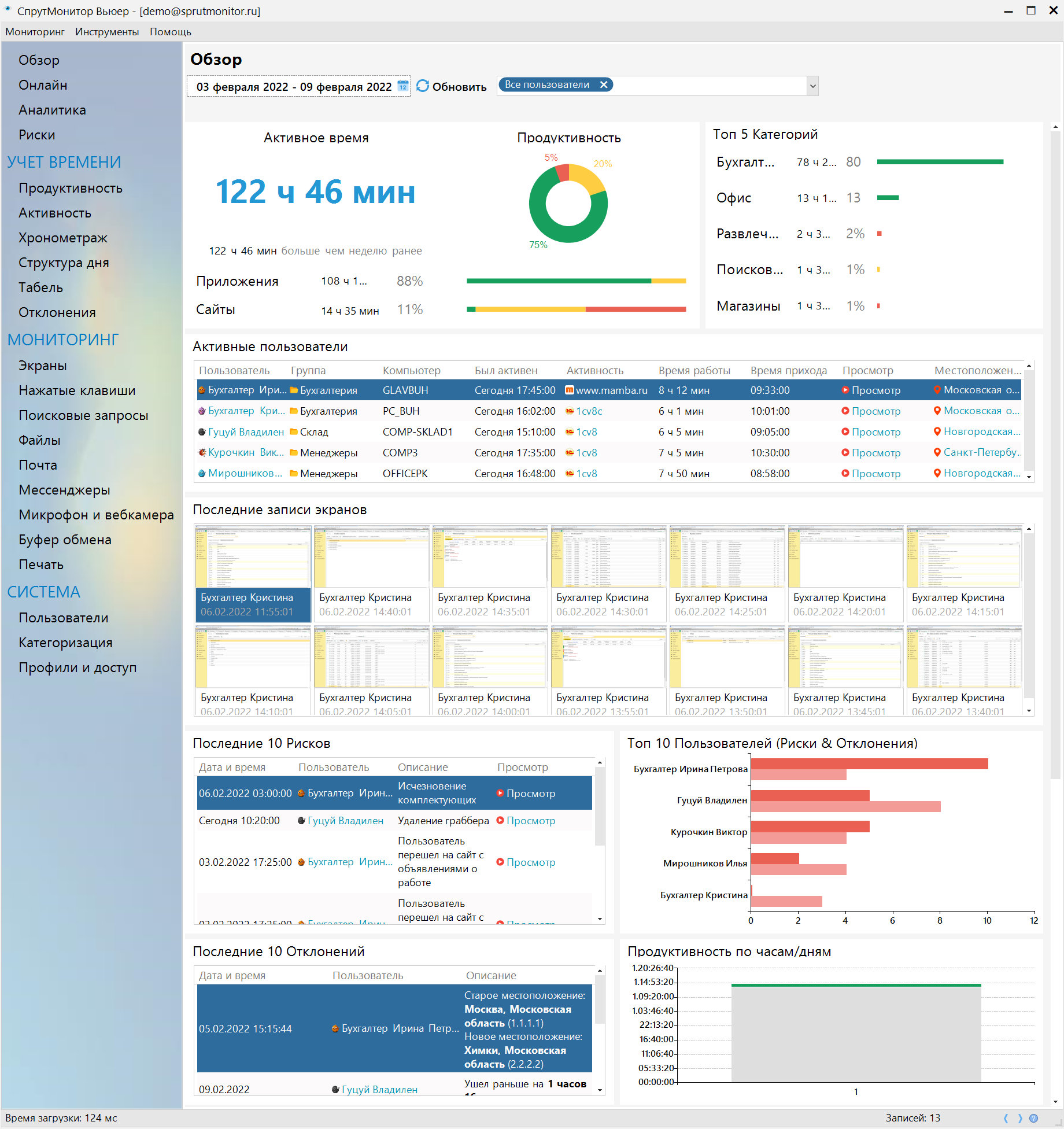Screen dimensions: 1064x1129
Task: Sort active users by Время работы column
Action: click(694, 371)
